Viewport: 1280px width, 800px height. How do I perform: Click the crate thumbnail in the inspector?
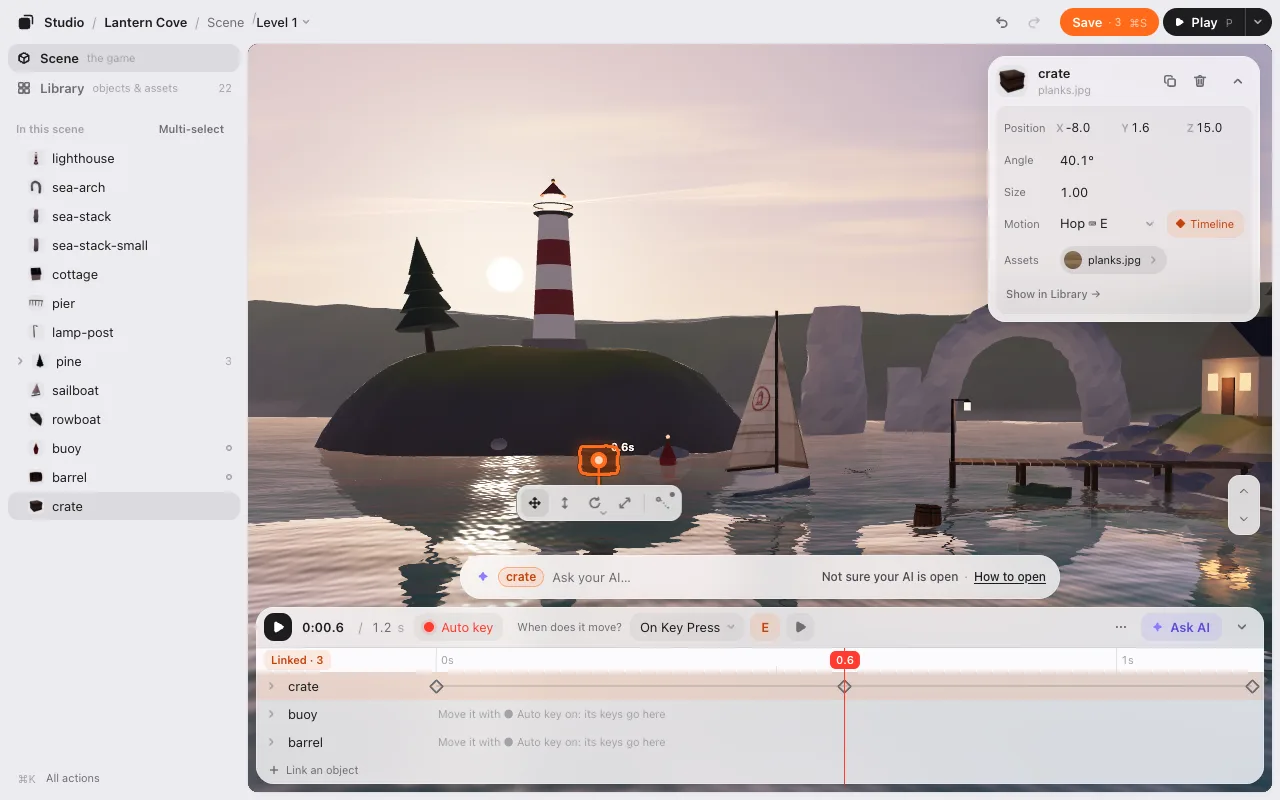point(1013,81)
